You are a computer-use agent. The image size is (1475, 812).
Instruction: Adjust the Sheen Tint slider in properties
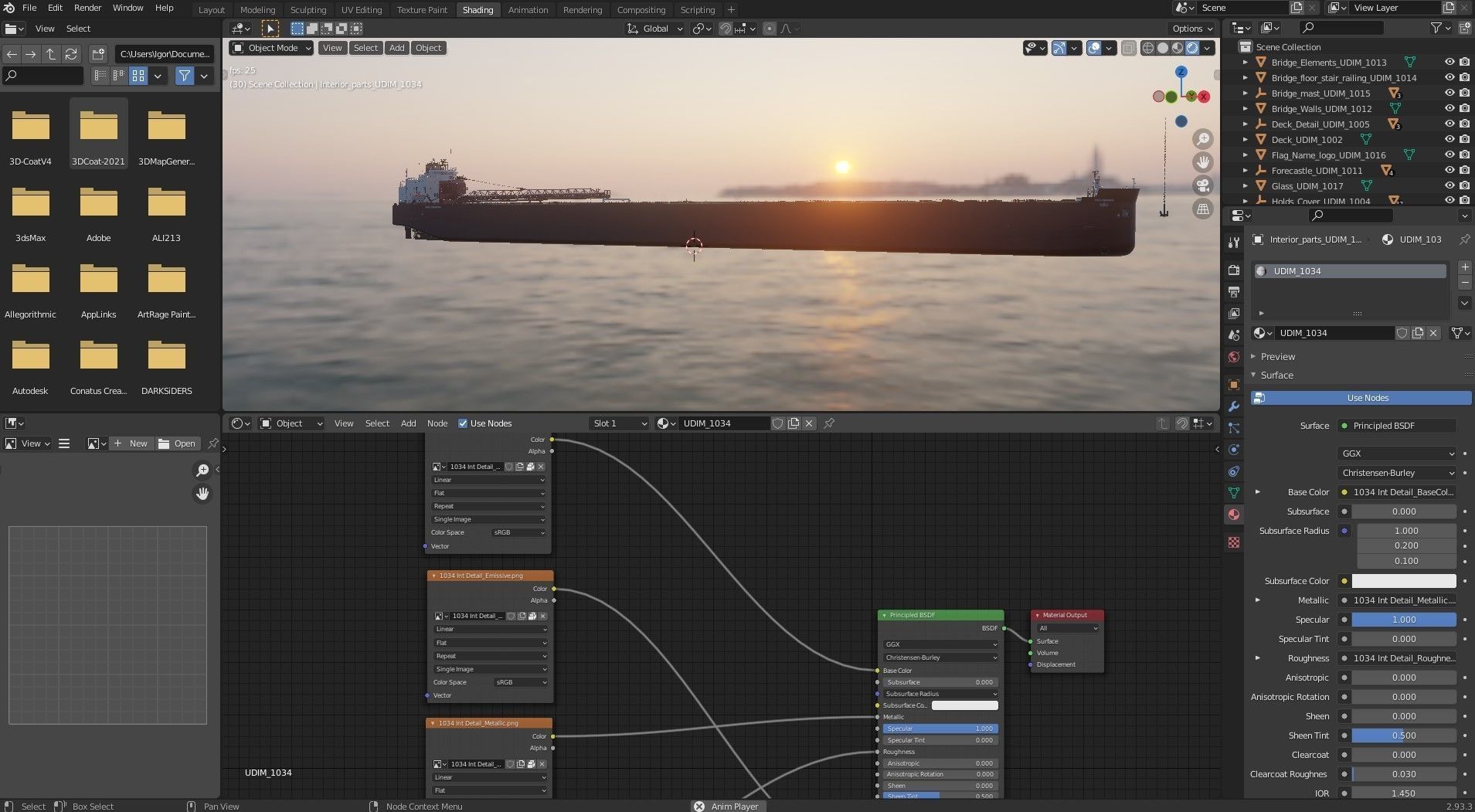point(1404,736)
